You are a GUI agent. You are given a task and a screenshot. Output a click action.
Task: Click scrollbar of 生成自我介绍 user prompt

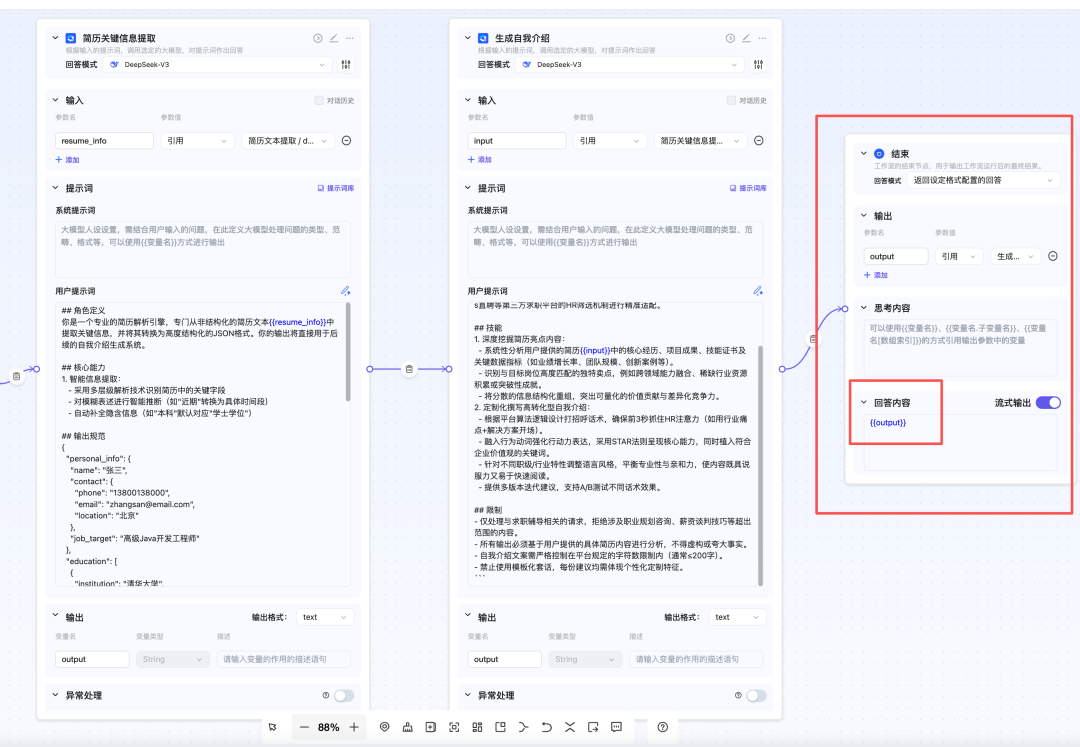[x=761, y=465]
